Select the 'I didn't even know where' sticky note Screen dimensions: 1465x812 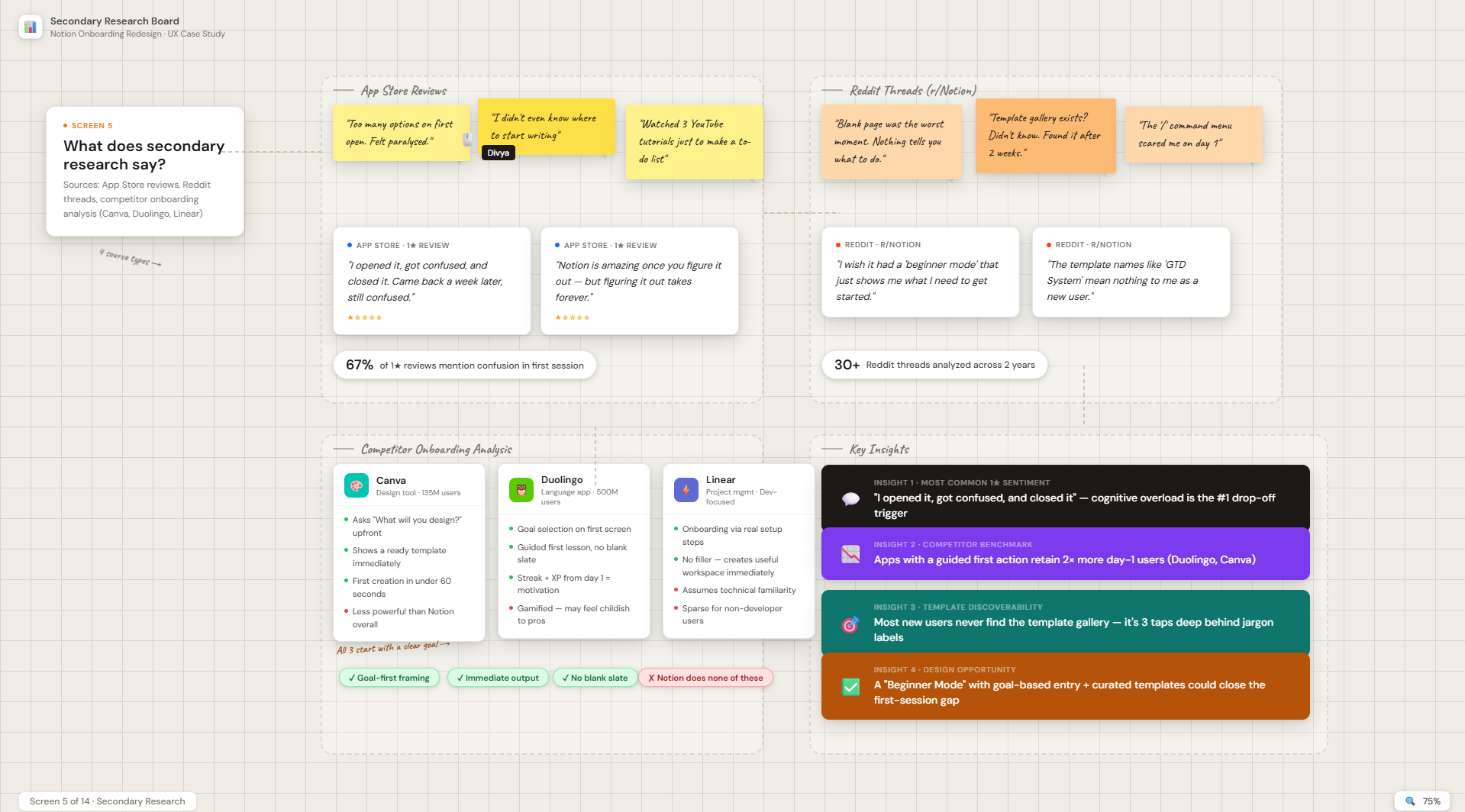tap(546, 127)
